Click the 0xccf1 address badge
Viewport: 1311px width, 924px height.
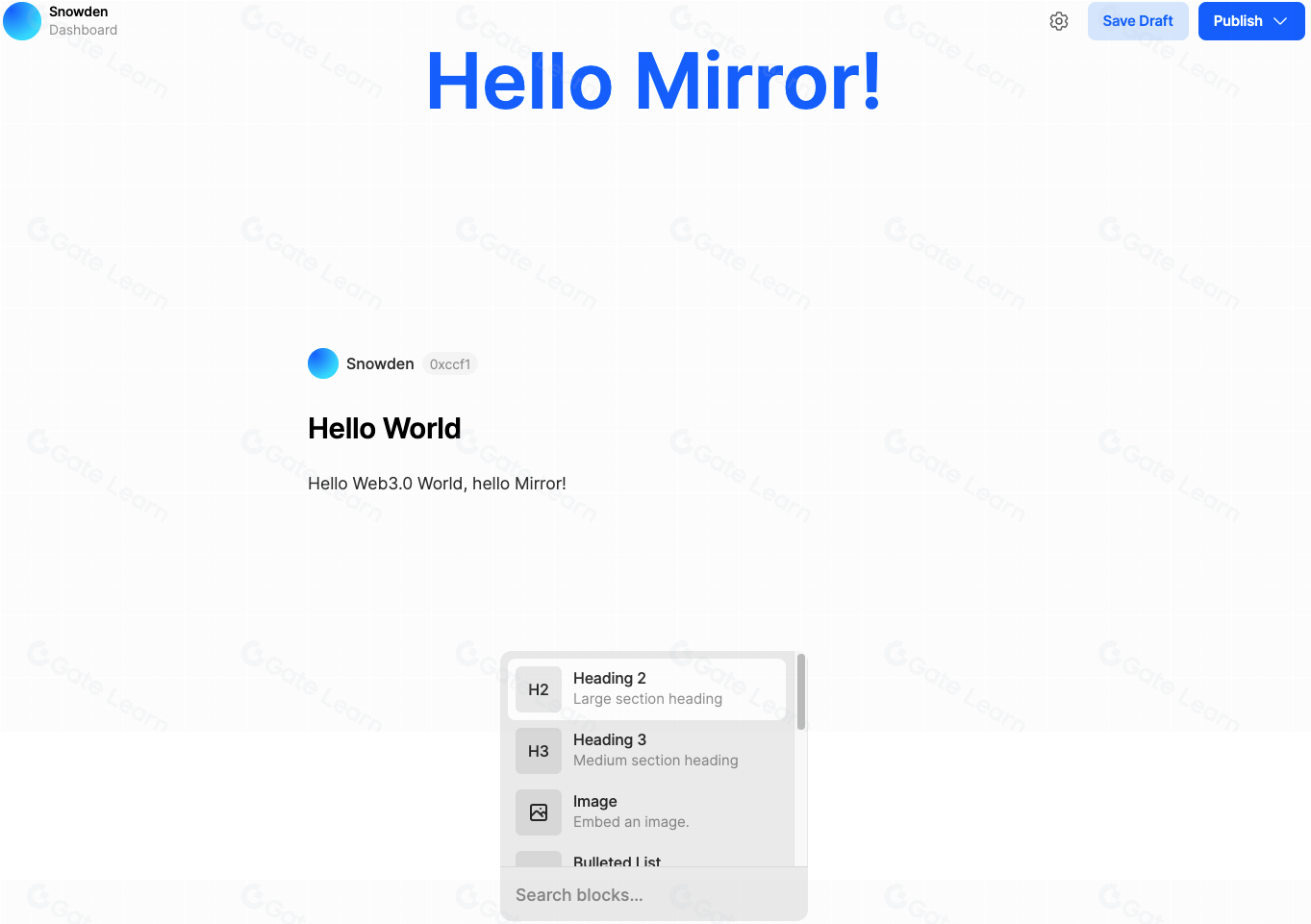[450, 364]
